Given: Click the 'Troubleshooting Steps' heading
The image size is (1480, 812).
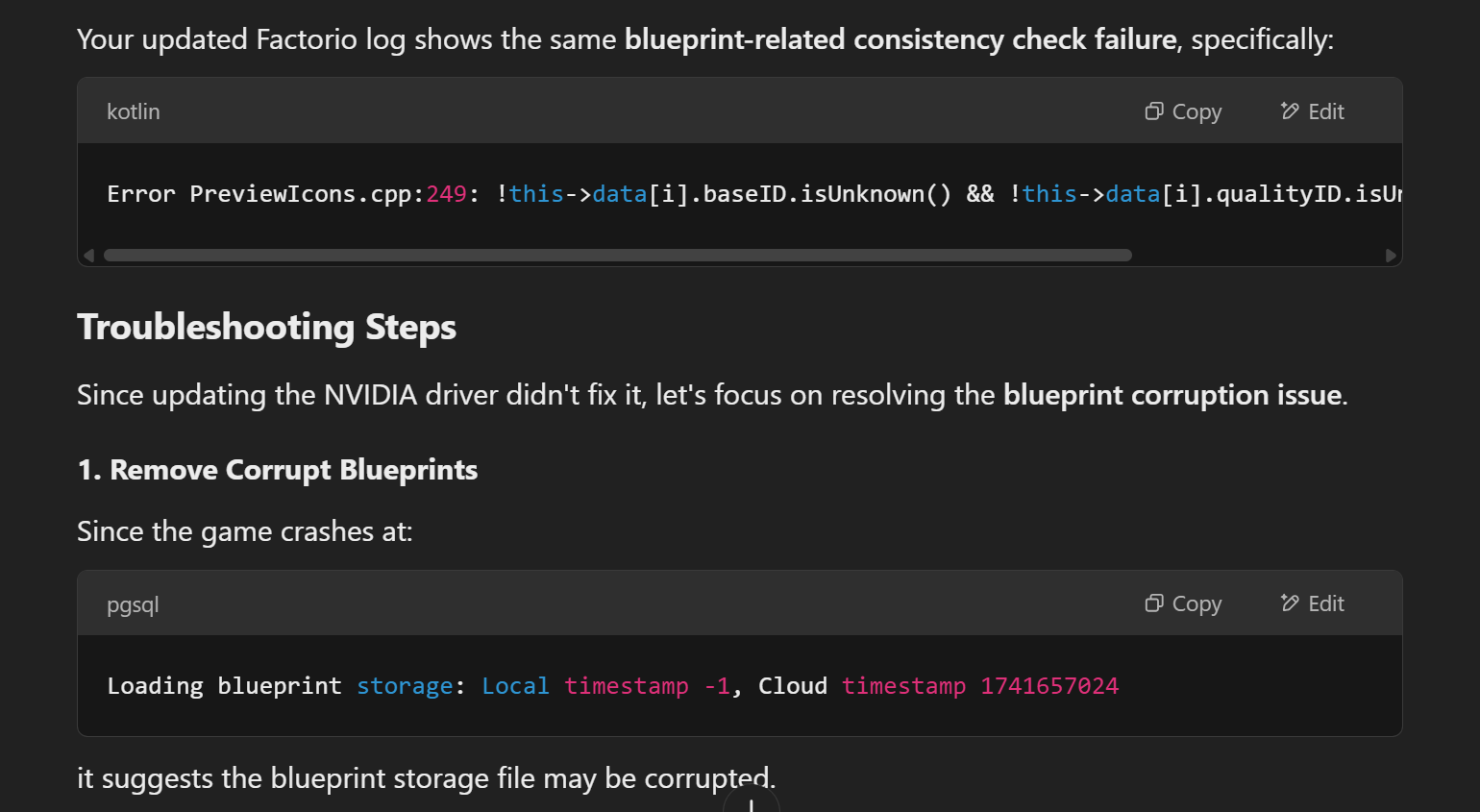Looking at the screenshot, I should (x=266, y=328).
